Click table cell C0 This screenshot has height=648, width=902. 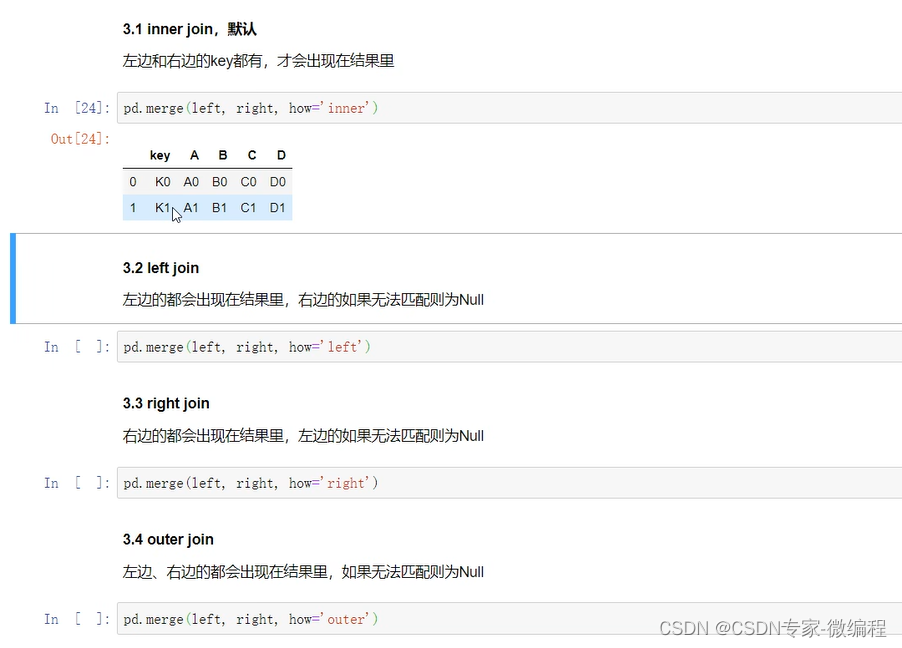[x=249, y=182]
